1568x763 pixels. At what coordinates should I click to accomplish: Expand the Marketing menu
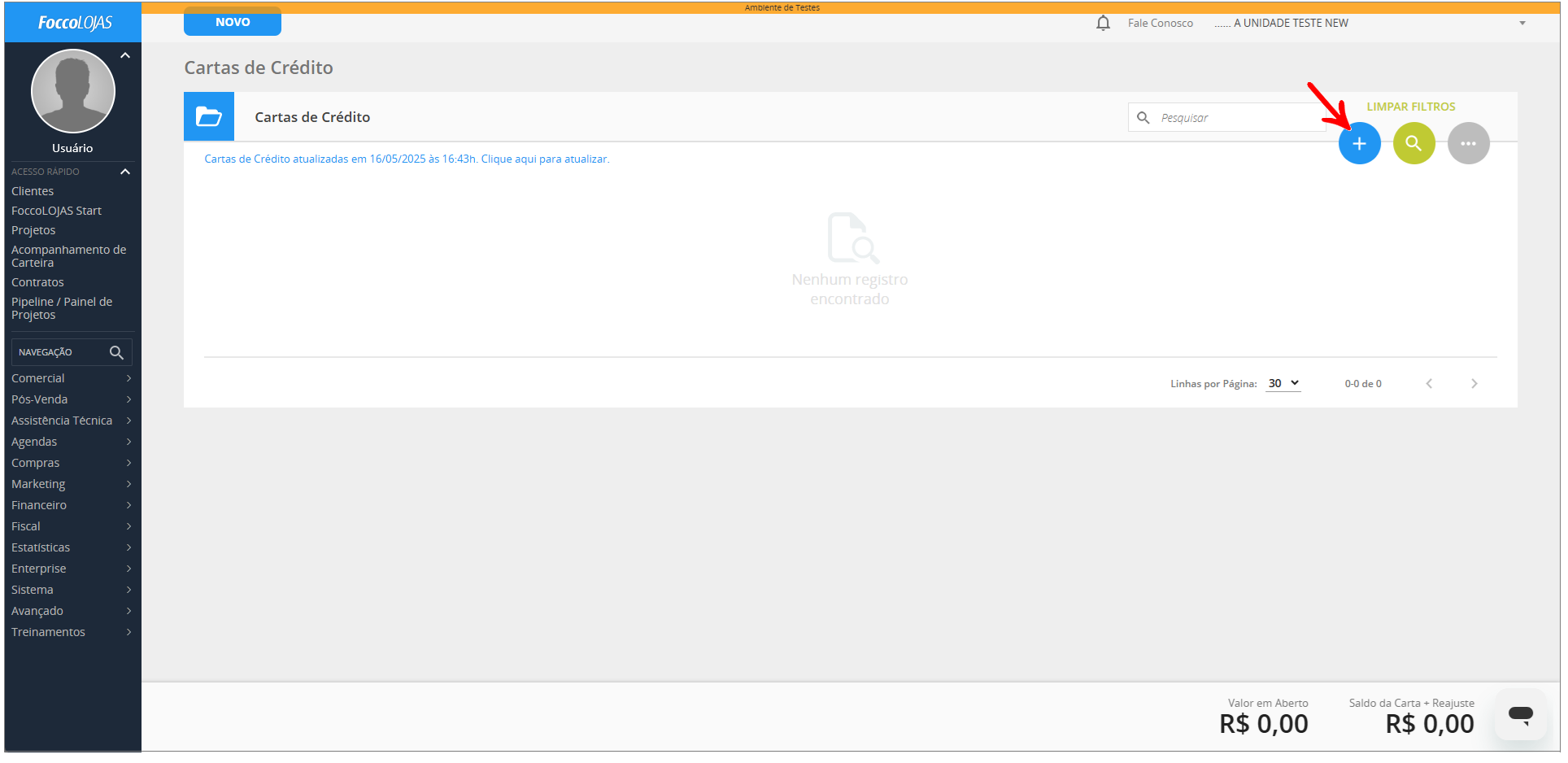pyautogui.click(x=72, y=484)
